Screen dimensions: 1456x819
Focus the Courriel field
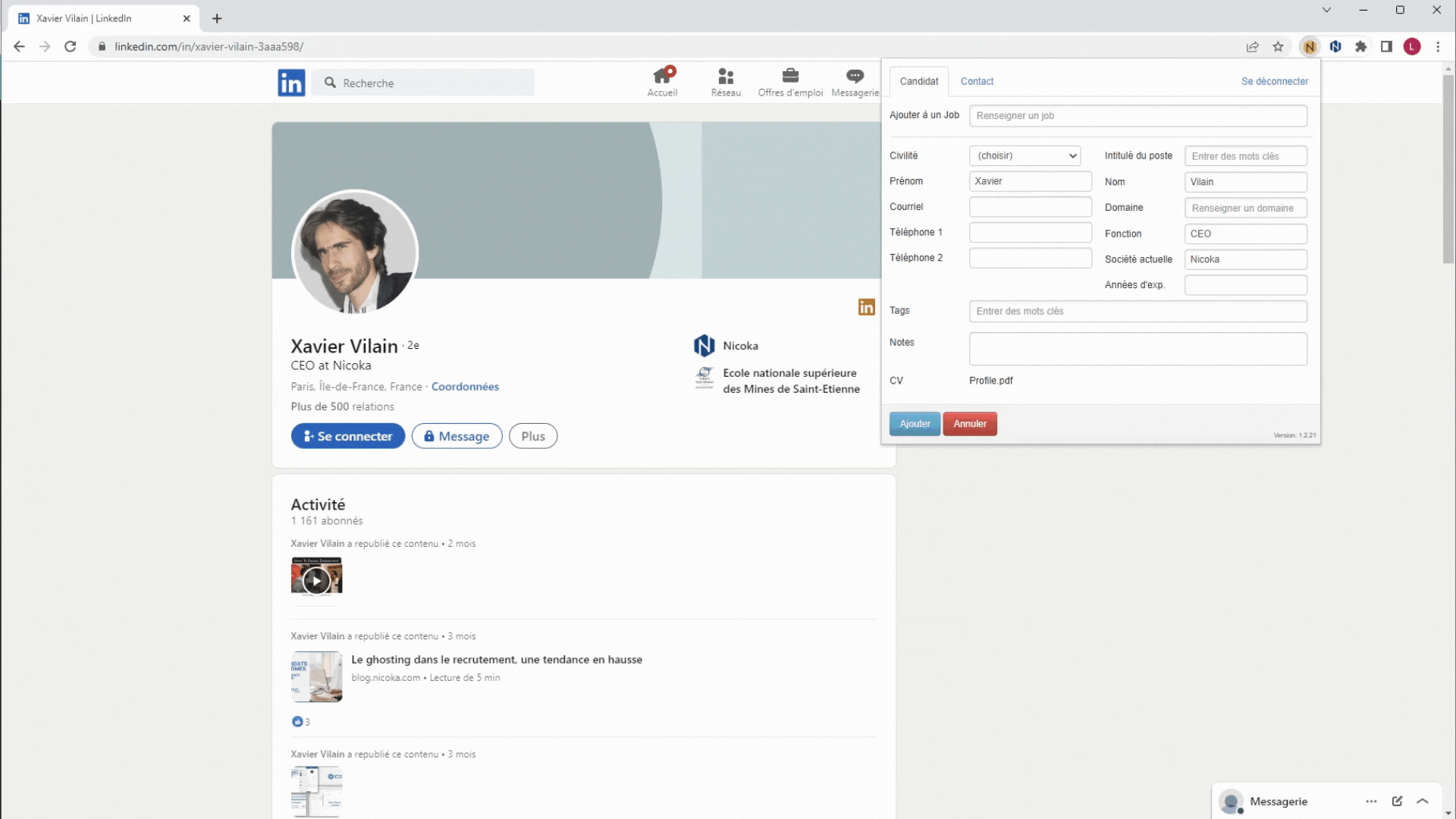click(x=1030, y=207)
